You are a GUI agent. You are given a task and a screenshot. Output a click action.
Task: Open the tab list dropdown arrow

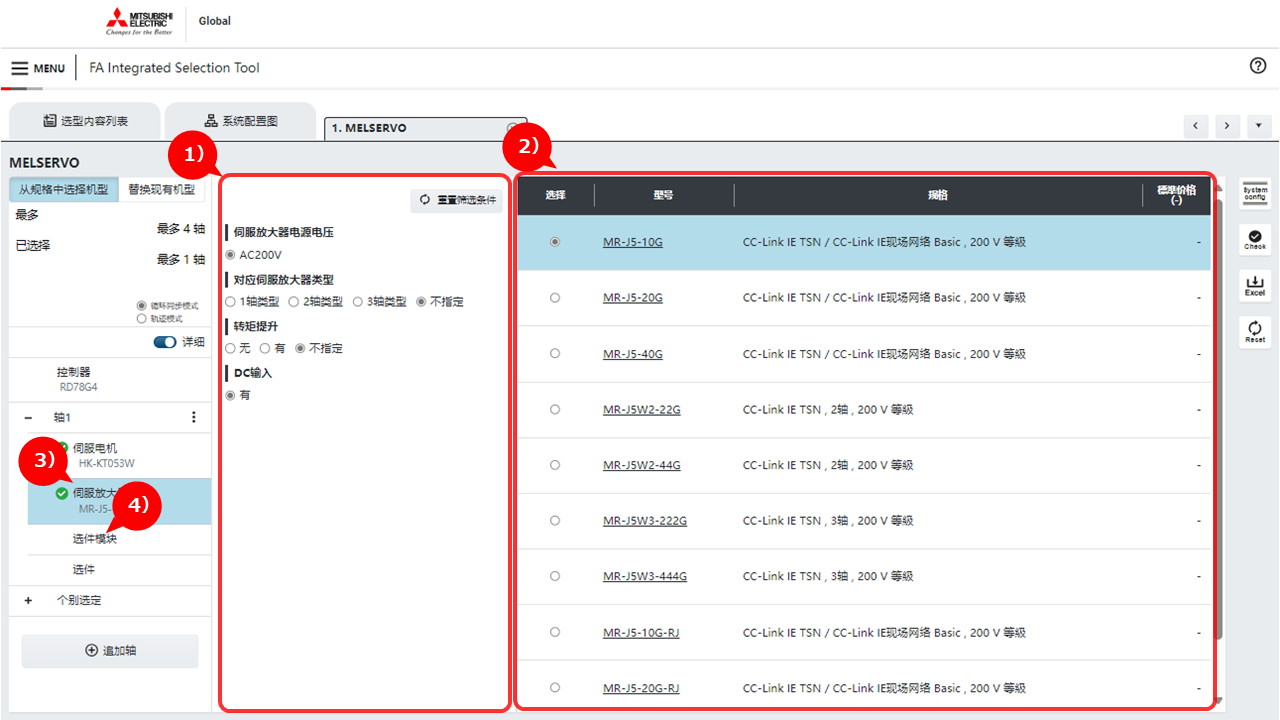(x=1258, y=126)
